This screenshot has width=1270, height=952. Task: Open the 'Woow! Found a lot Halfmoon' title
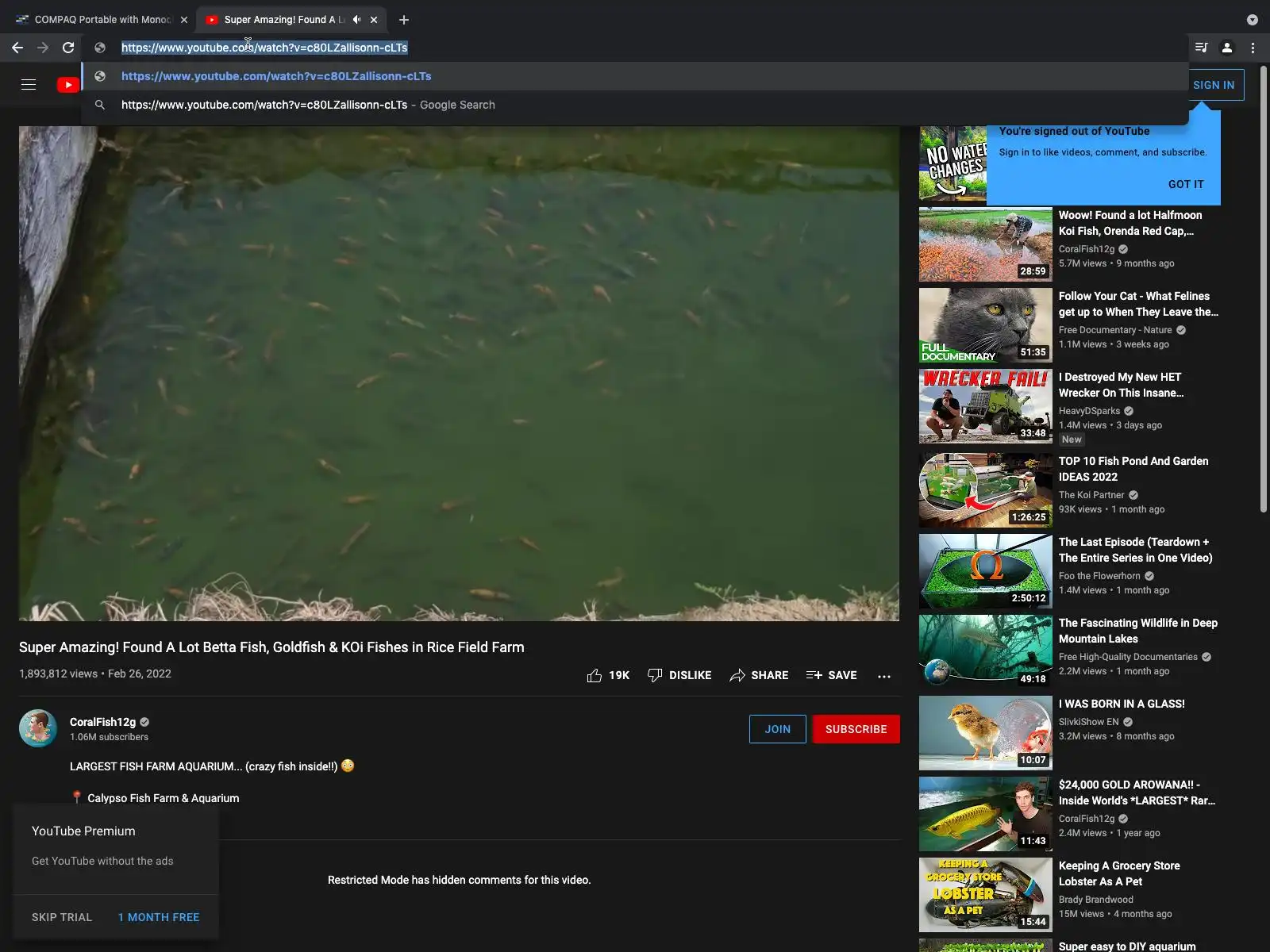1130,223
